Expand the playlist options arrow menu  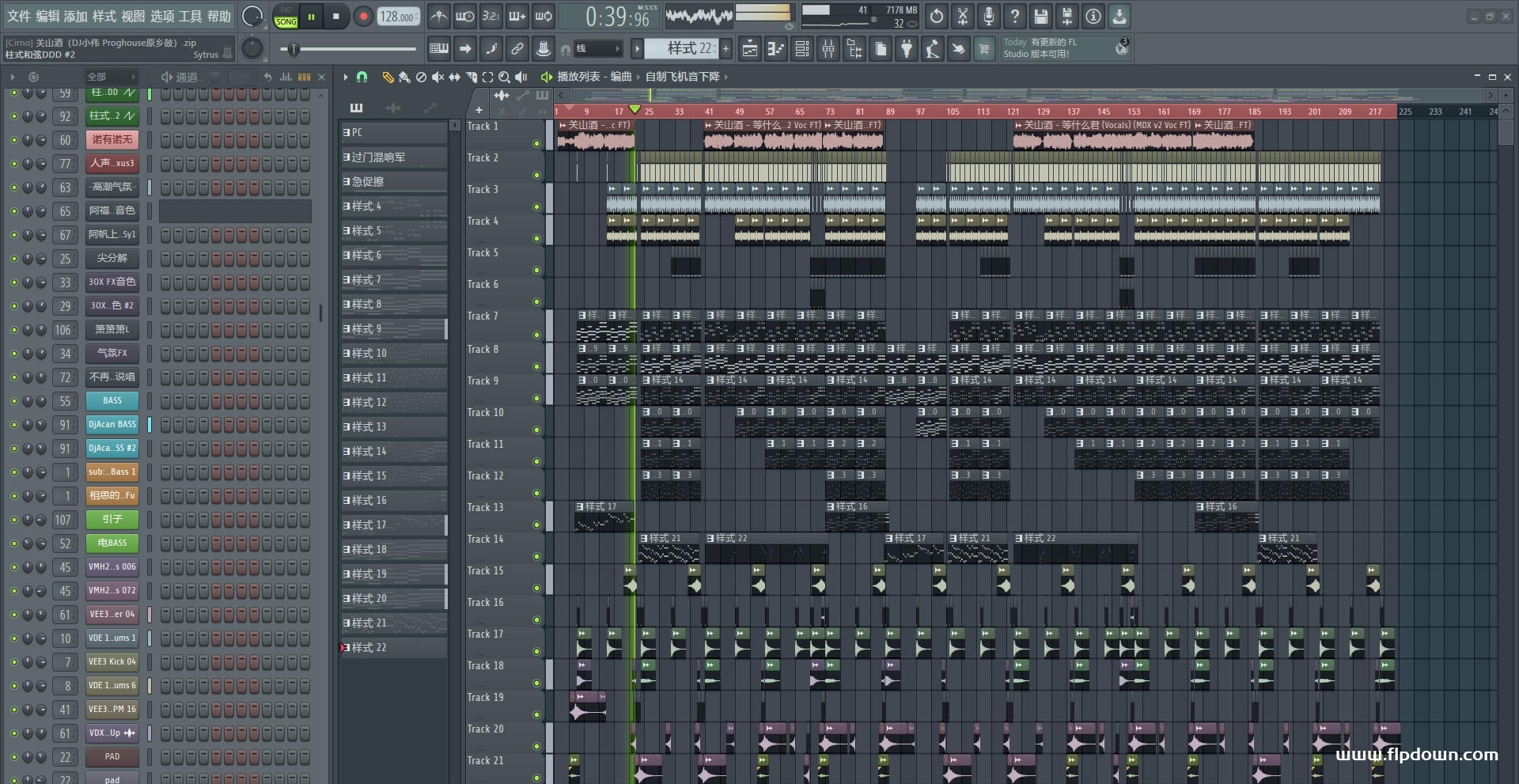(x=346, y=77)
